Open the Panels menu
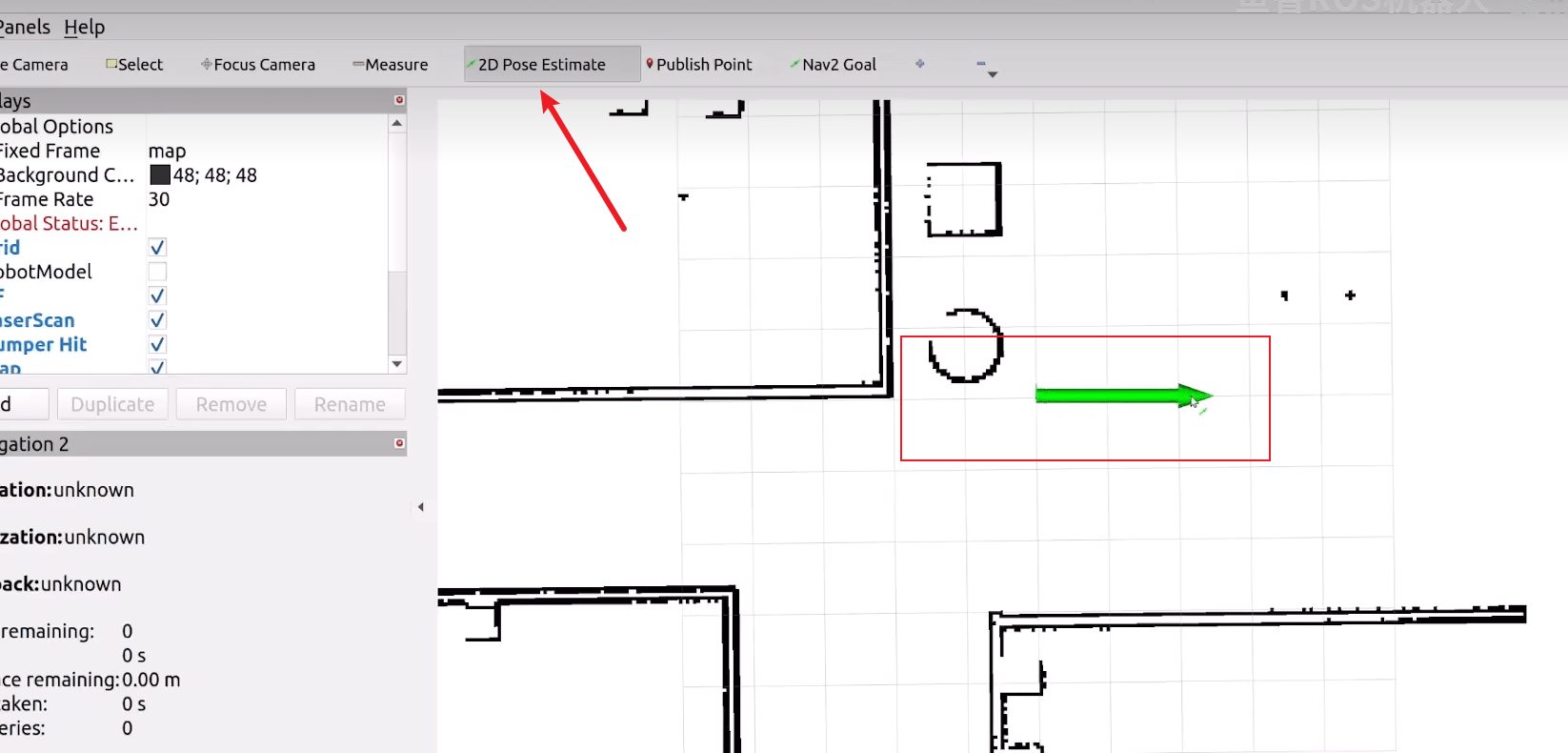This screenshot has height=753, width=1568. point(25,27)
